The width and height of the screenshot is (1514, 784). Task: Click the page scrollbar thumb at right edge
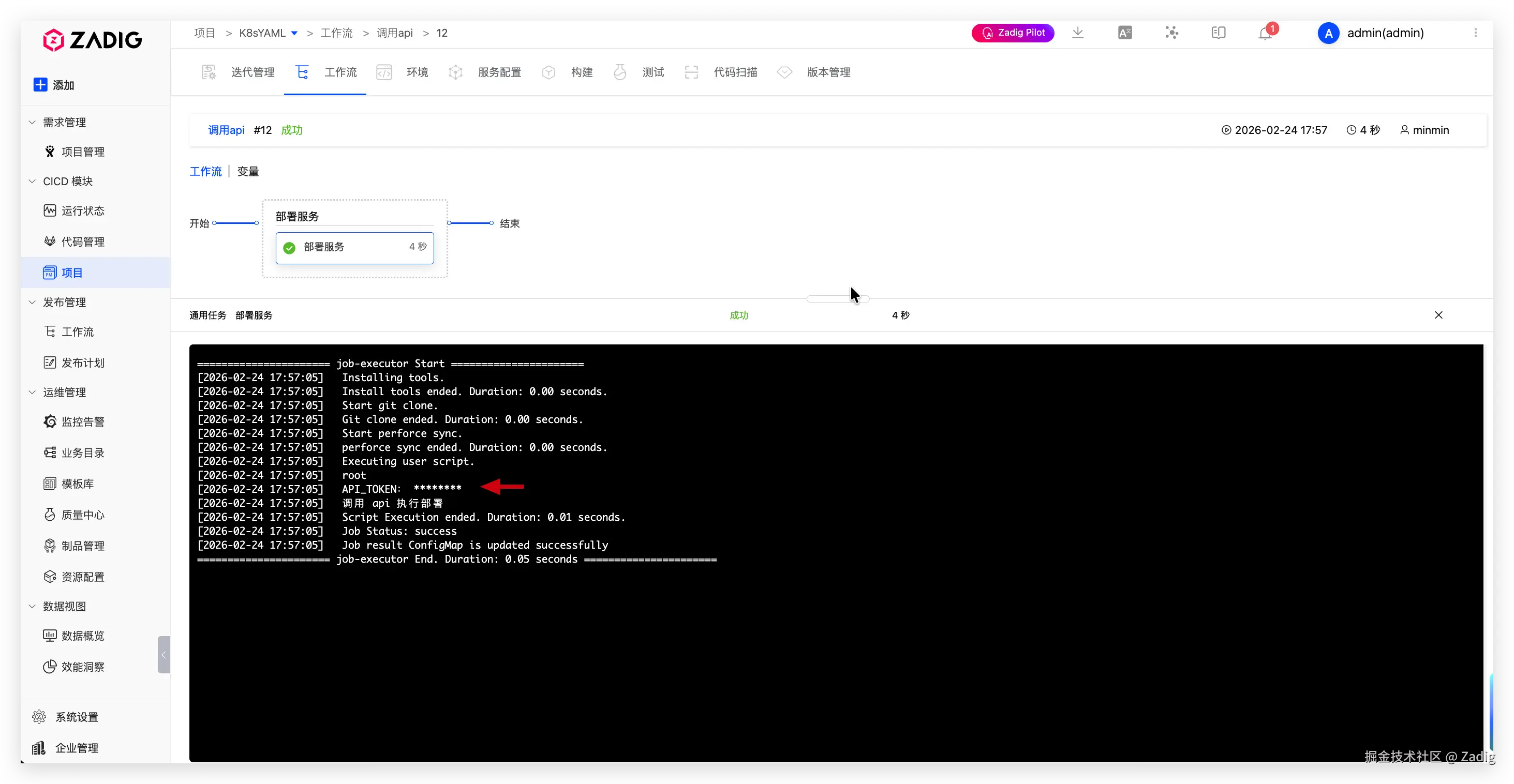point(1491,712)
